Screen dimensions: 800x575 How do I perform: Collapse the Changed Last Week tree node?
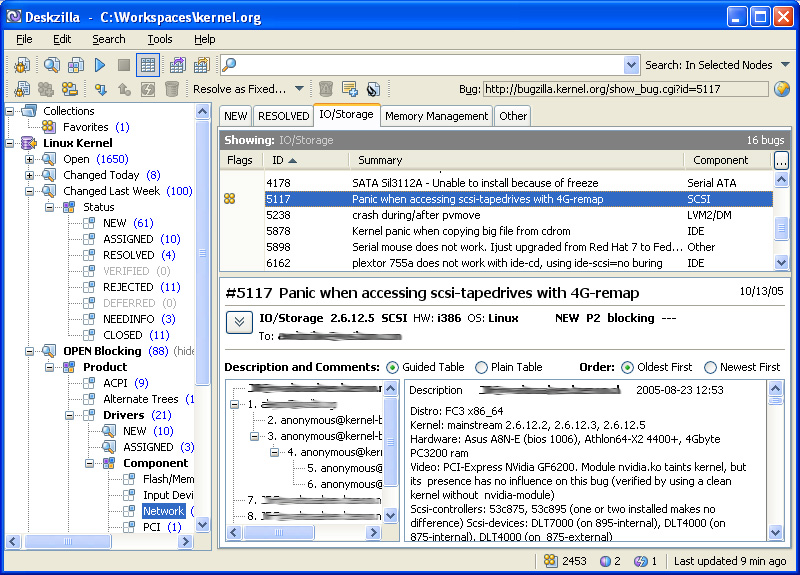click(30, 191)
